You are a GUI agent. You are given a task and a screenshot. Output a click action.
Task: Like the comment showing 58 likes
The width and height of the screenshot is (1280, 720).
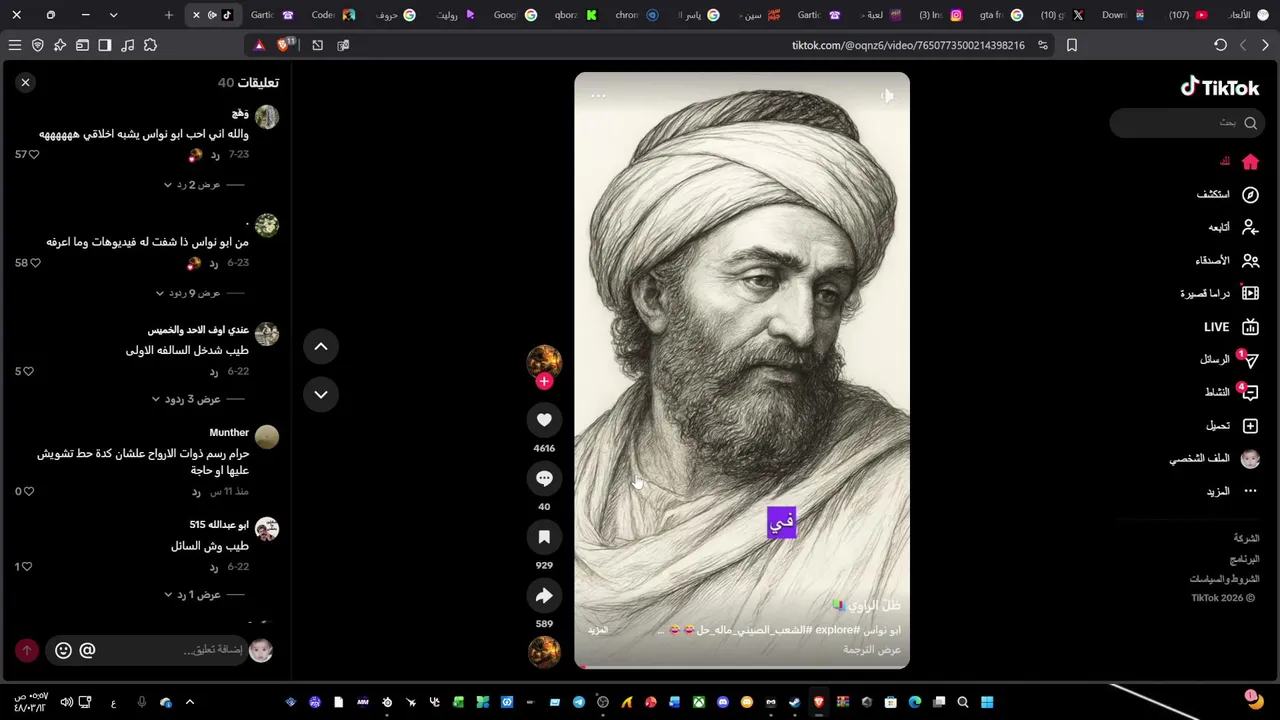35,263
